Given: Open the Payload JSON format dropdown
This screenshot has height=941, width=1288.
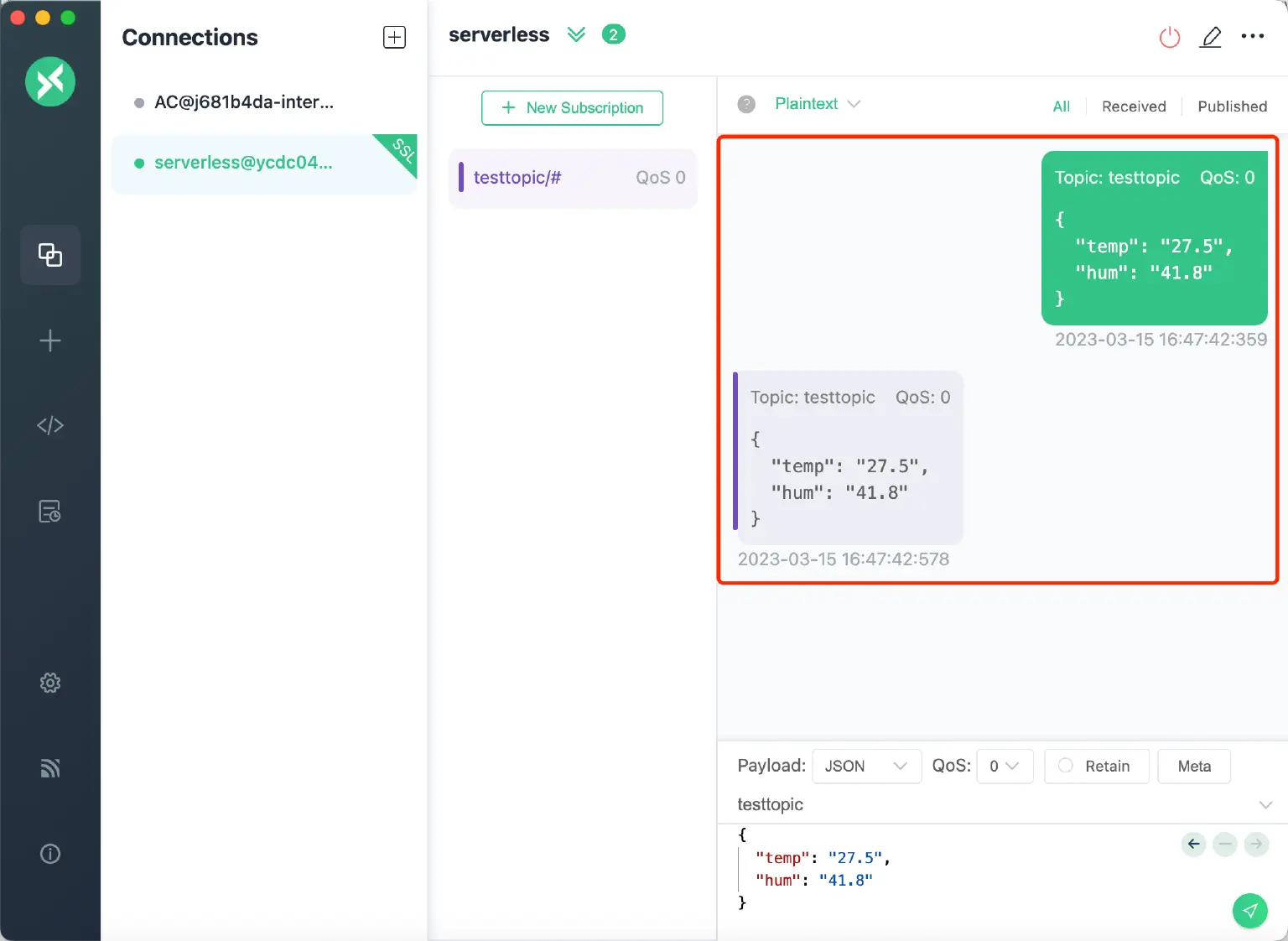Looking at the screenshot, I should 866,767.
